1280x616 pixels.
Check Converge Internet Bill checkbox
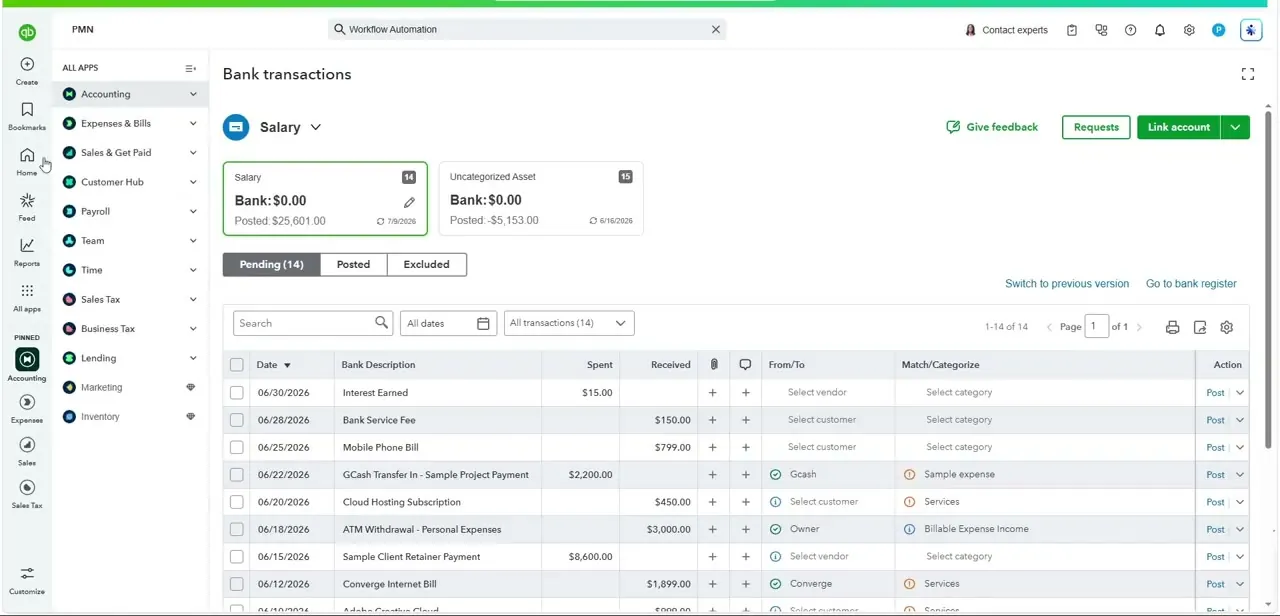237,584
